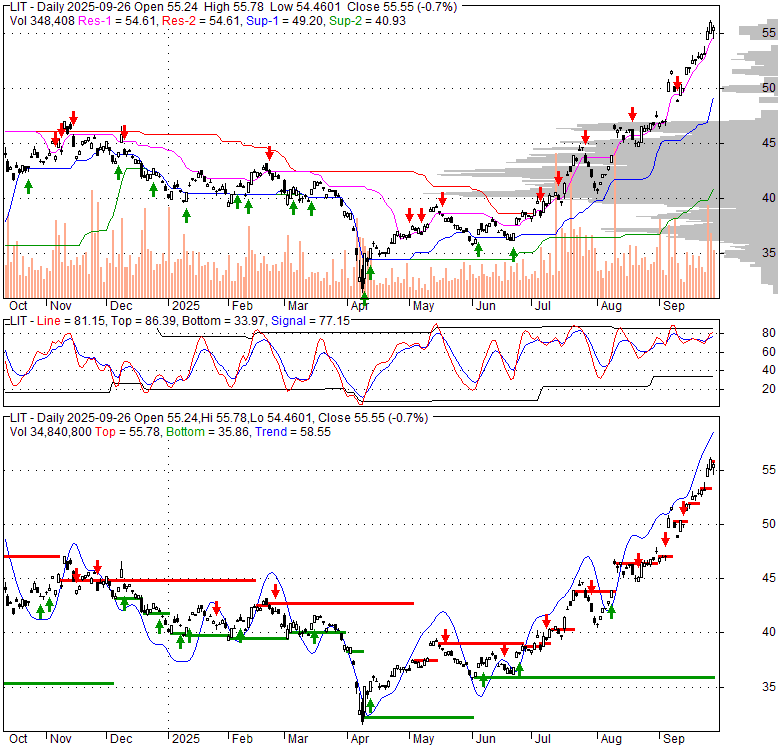780x745 pixels.
Task: Select the Apr label on top chart time axis
Action: tap(360, 305)
